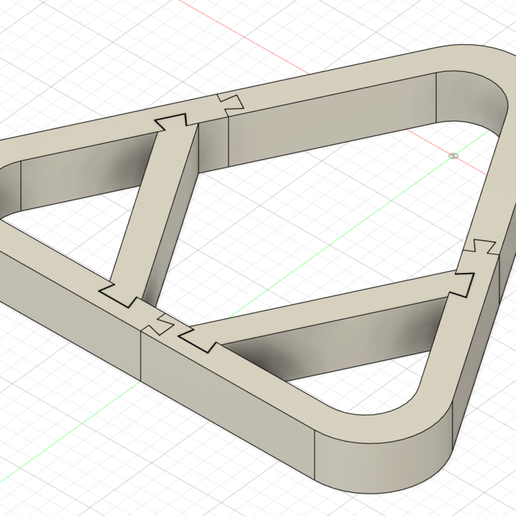The width and height of the screenshot is (516, 516).
Task: Select the inner flat wall of the upper rail
Action: [x=332, y=120]
